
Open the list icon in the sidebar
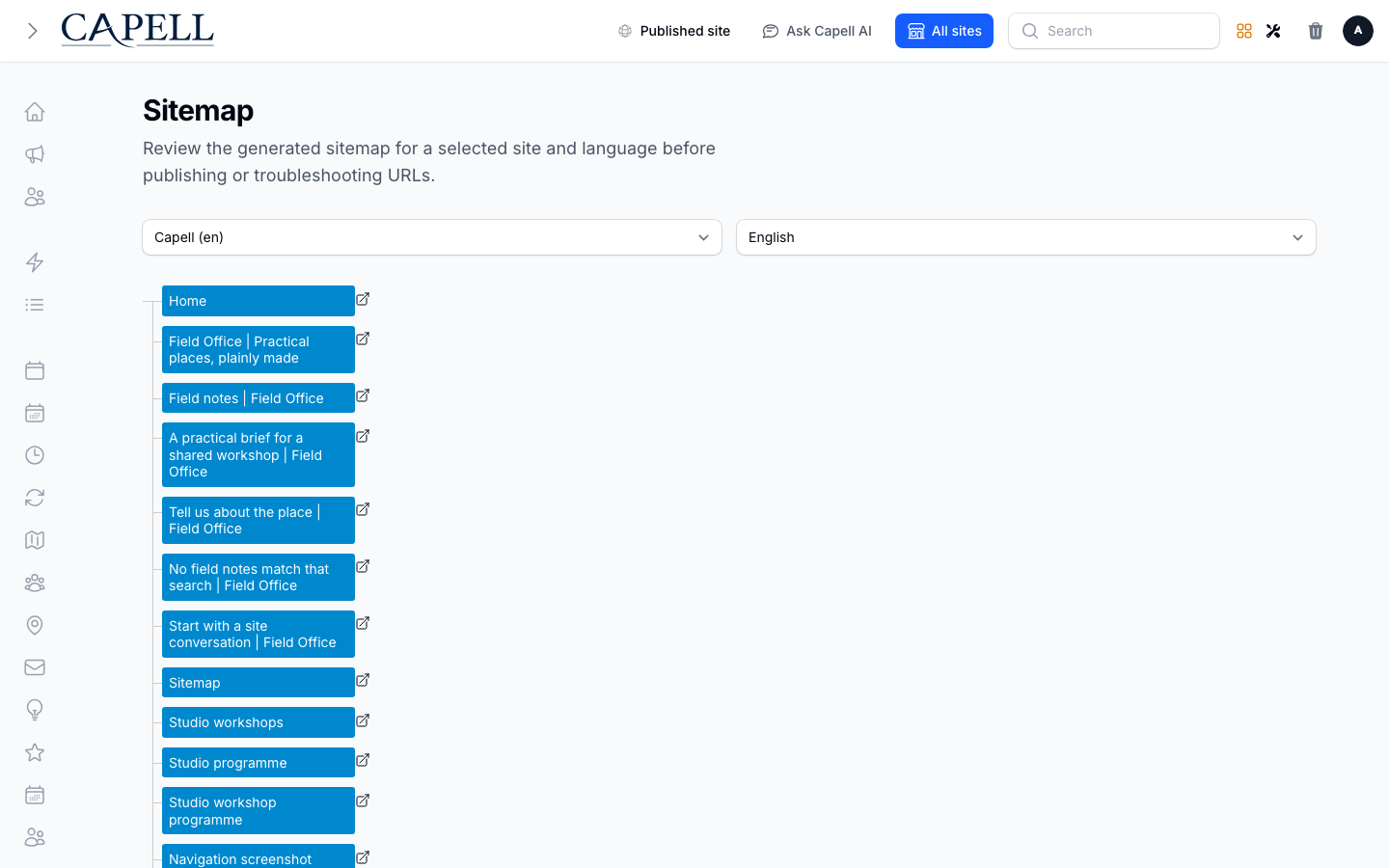point(35,305)
